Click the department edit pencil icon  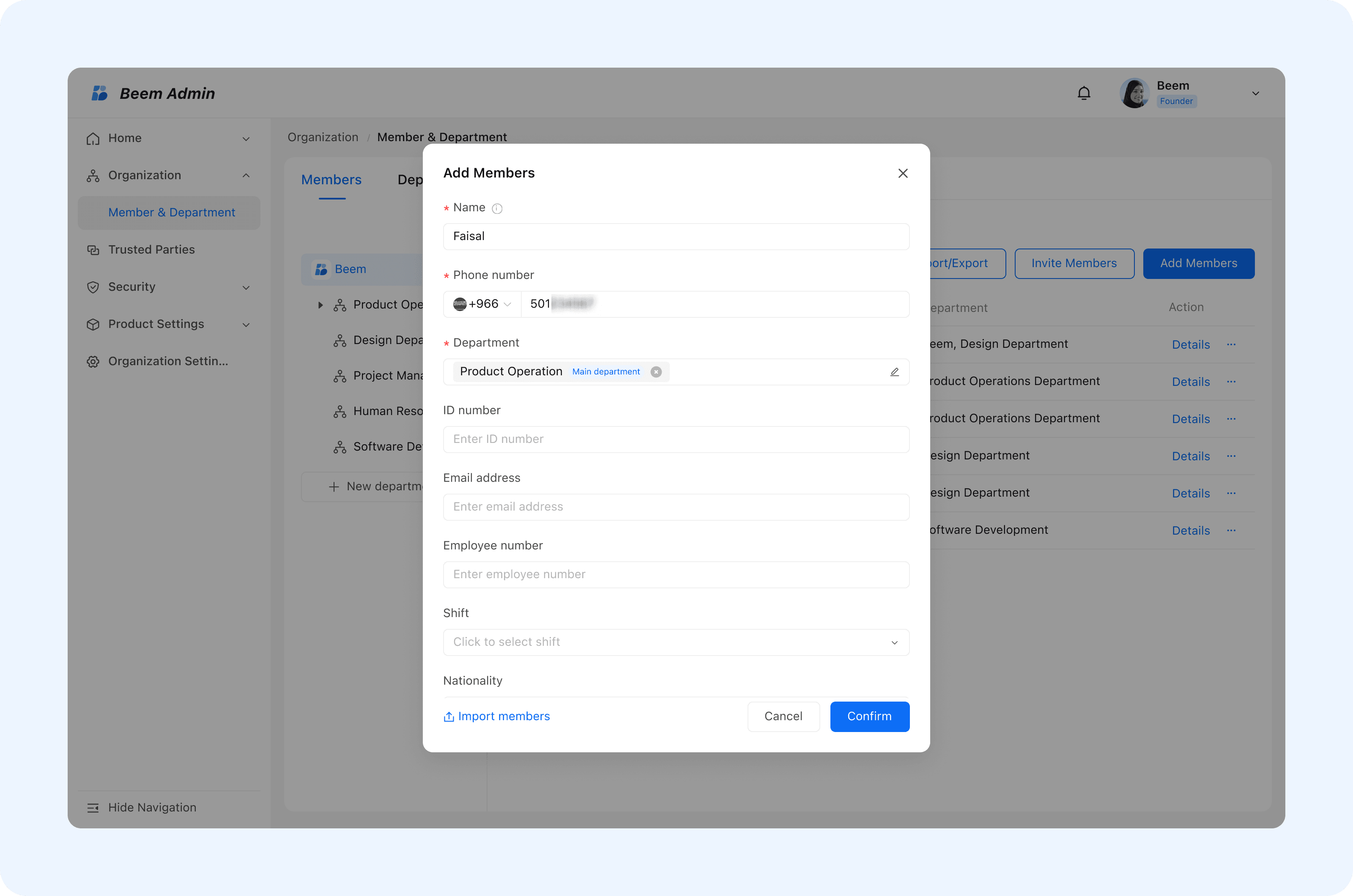(x=894, y=372)
